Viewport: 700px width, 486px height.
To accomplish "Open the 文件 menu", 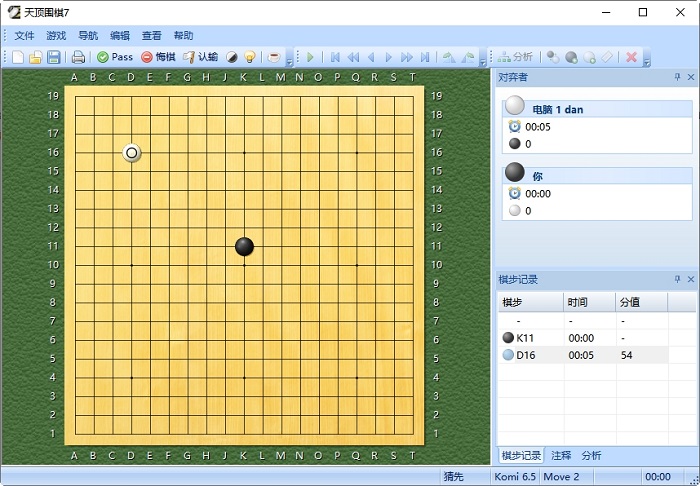I will coord(25,36).
